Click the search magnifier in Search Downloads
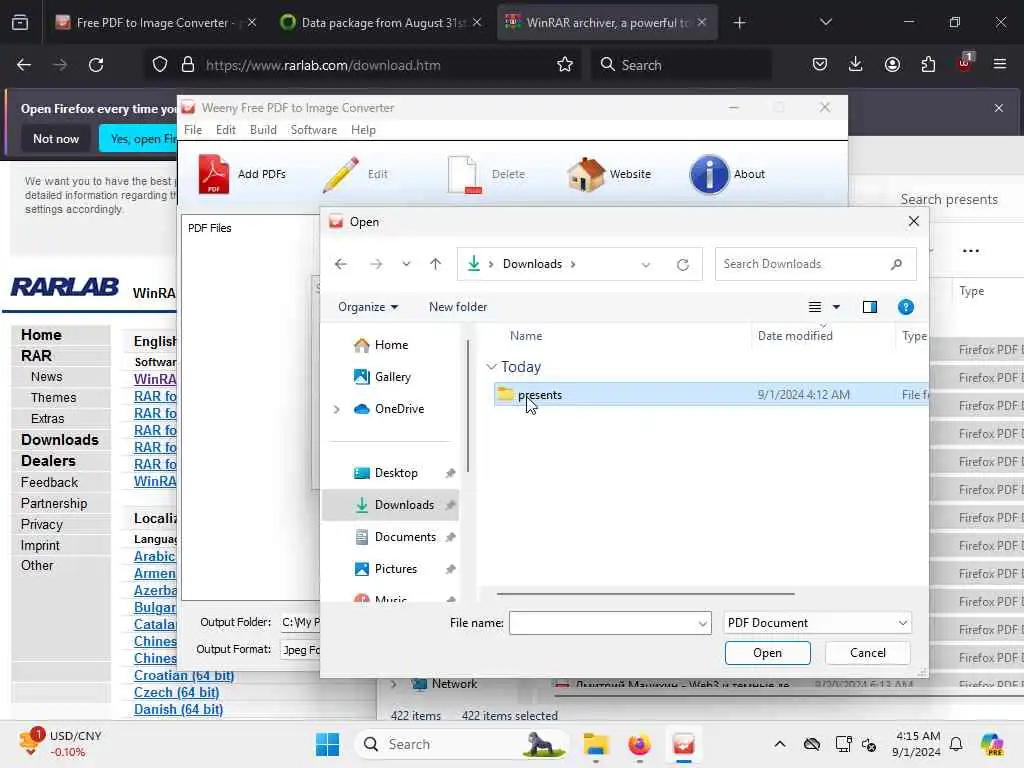 896,264
